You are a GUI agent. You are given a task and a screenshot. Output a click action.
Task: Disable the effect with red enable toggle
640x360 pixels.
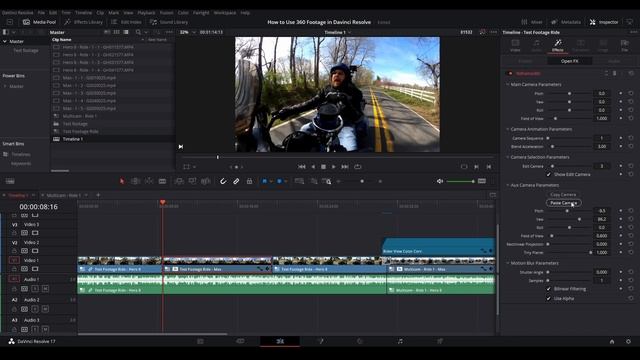[x=510, y=73]
